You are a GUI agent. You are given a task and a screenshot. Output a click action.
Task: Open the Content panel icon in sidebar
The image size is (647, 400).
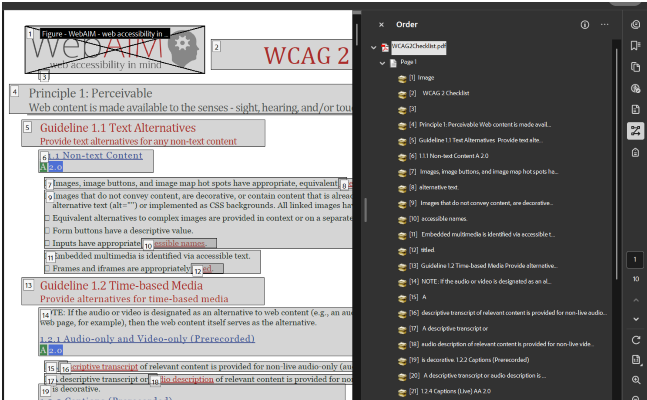[635, 109]
